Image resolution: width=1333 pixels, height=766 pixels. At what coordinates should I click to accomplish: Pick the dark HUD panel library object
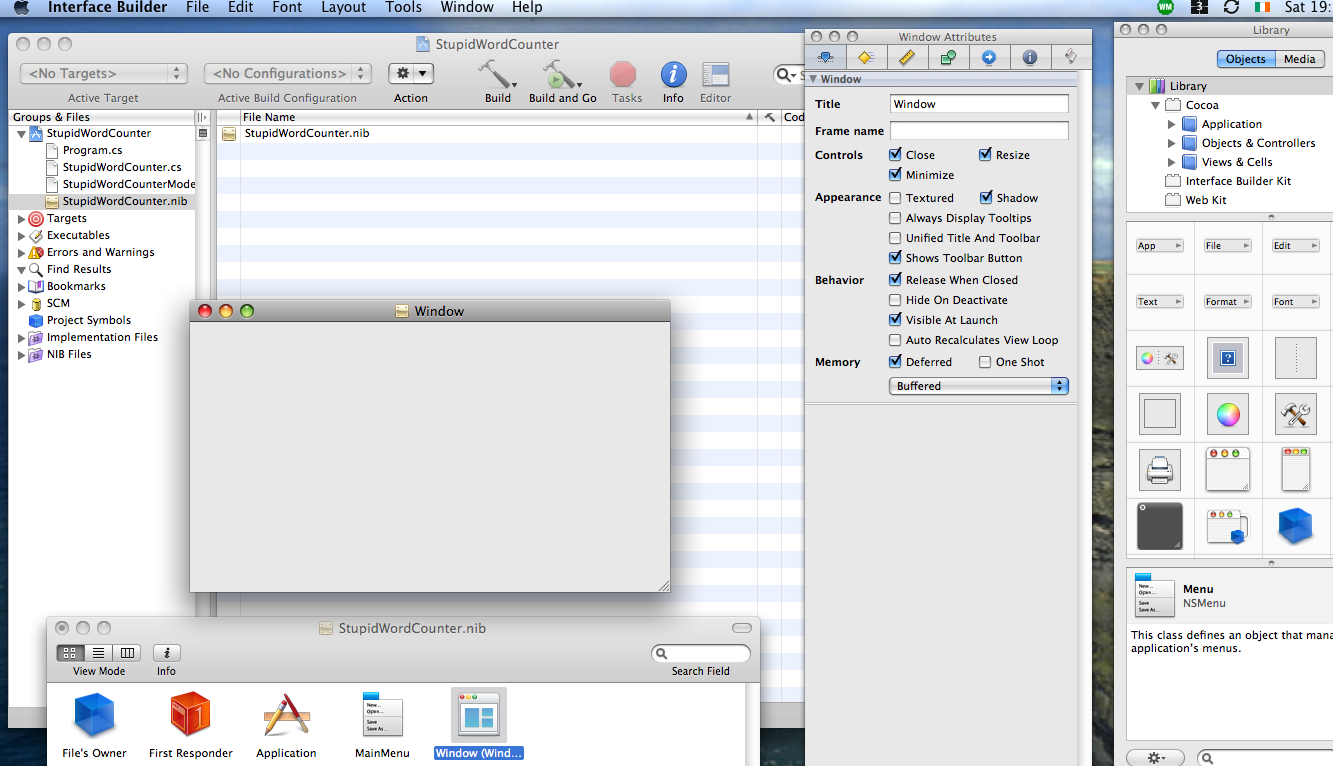click(x=1160, y=526)
